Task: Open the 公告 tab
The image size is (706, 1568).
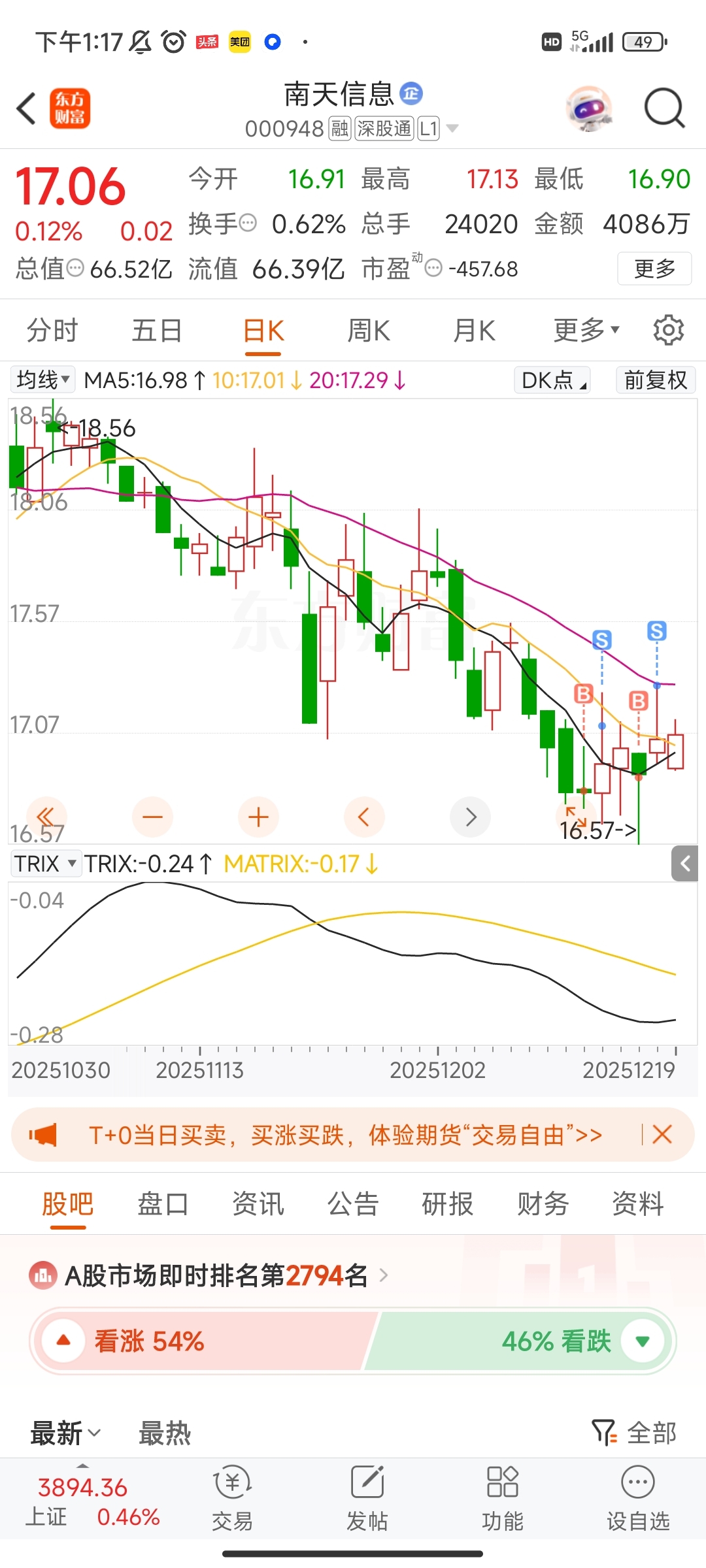Action: click(x=353, y=1203)
